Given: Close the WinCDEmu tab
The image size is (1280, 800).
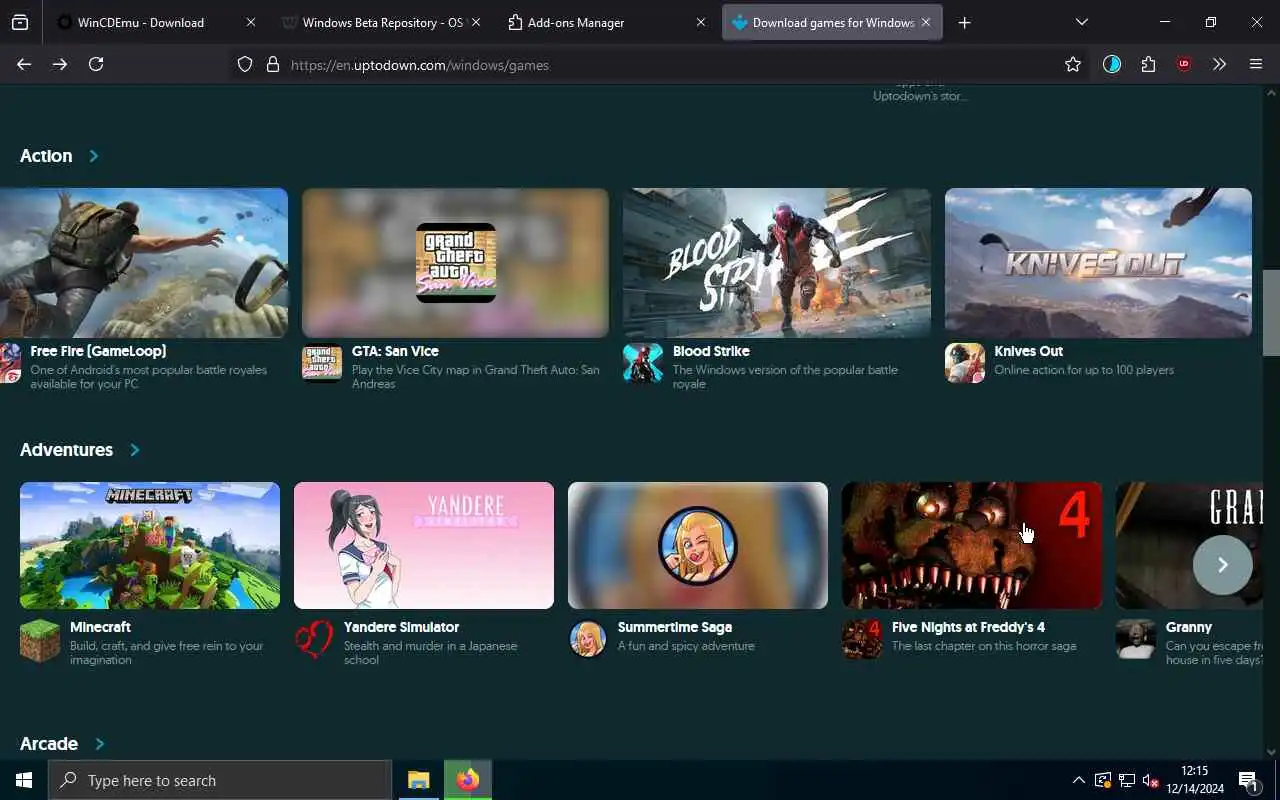Looking at the screenshot, I should tap(251, 22).
